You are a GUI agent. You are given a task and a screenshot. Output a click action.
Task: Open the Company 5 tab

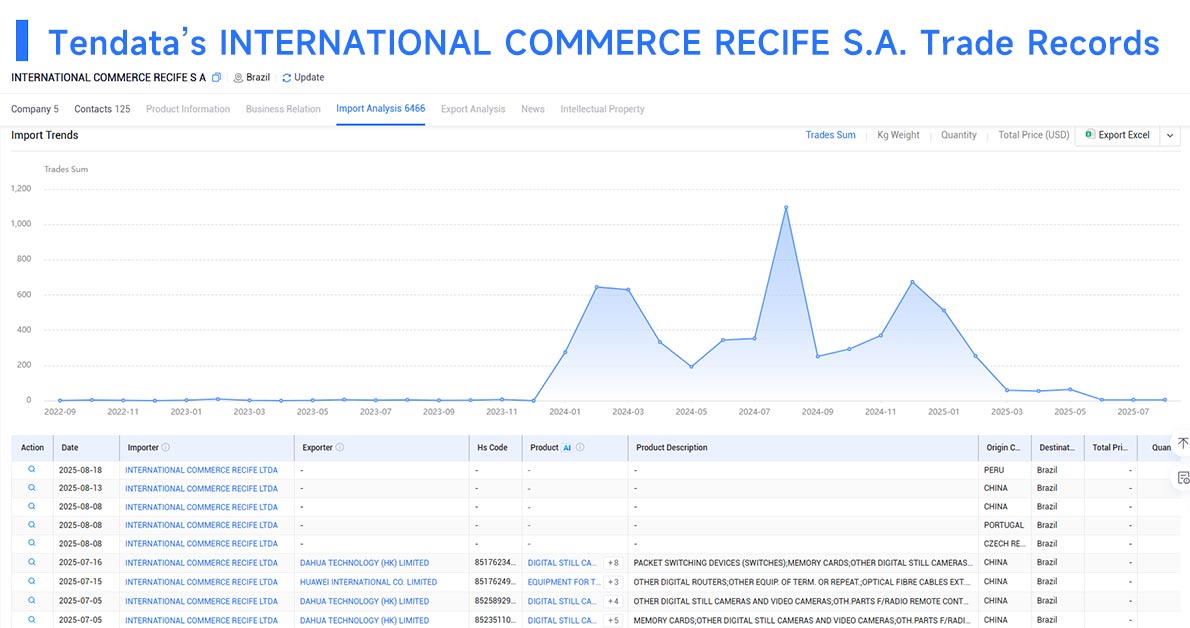coord(35,109)
